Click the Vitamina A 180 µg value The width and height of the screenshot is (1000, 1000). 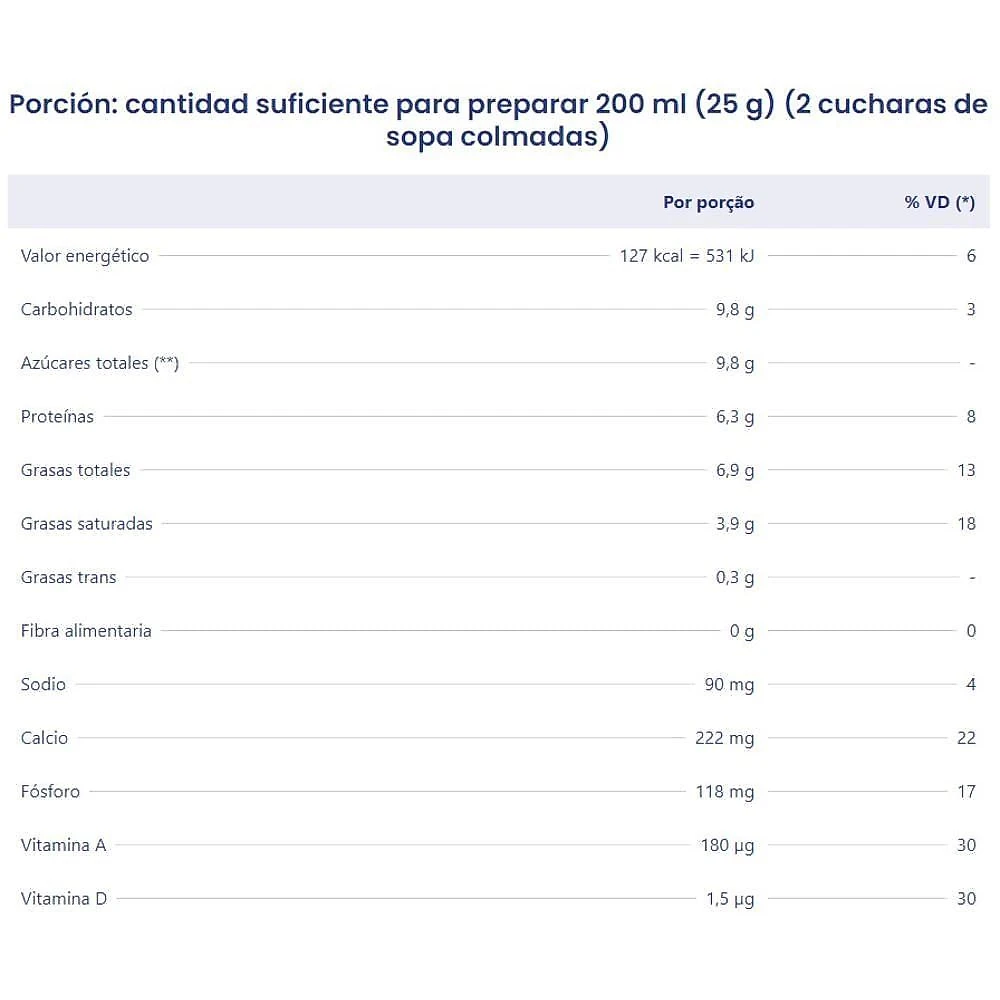727,845
